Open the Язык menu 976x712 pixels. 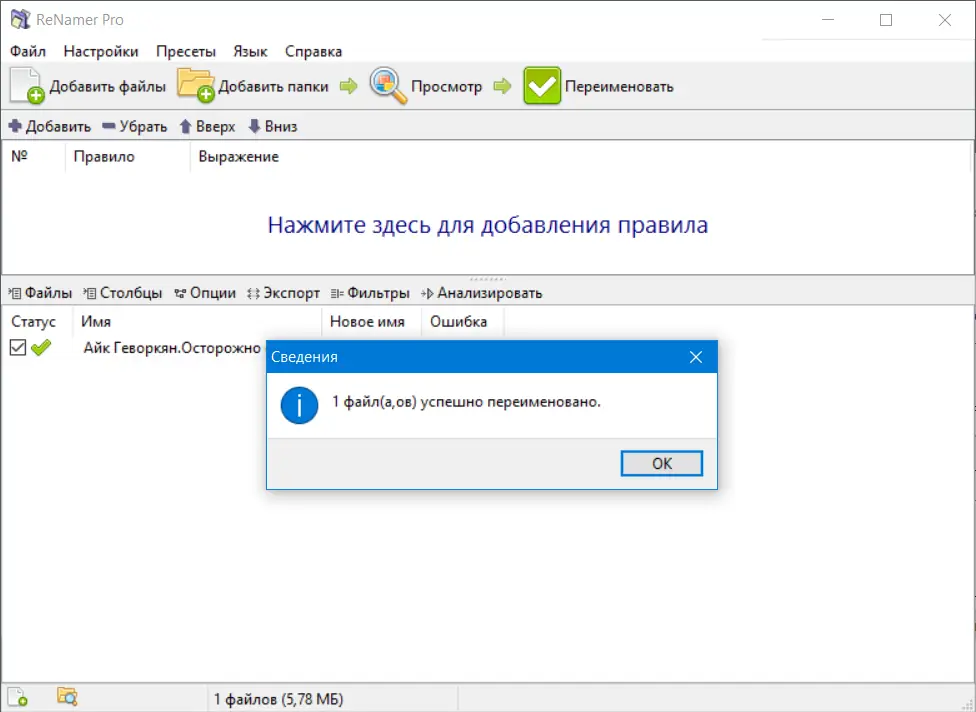(250, 50)
